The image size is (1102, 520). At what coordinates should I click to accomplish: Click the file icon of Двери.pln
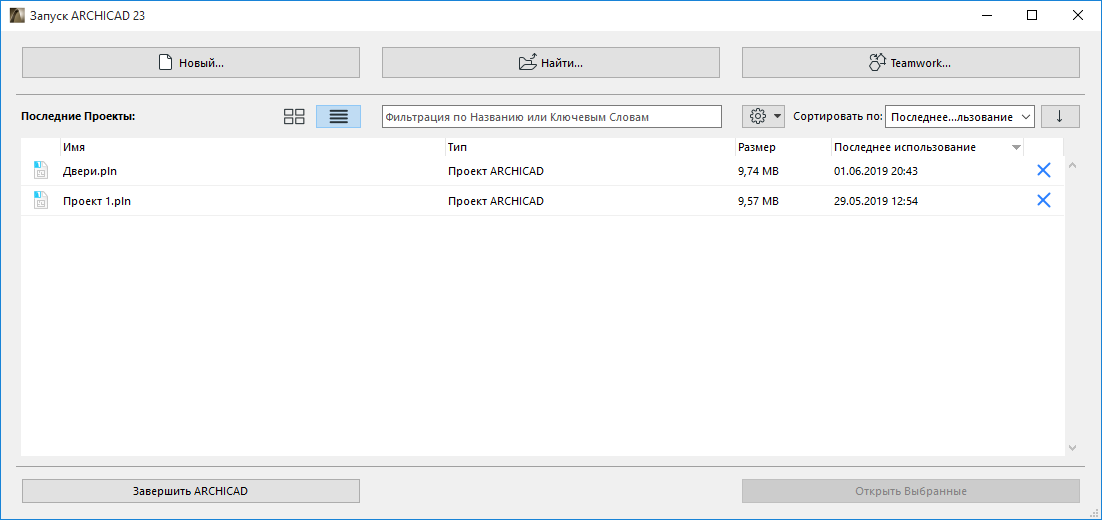[x=40, y=171]
